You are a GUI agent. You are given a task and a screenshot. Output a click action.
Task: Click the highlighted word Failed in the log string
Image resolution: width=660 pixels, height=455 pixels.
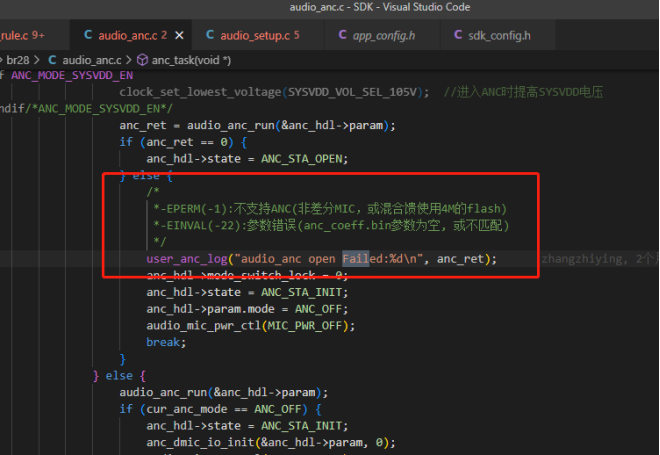(356, 259)
